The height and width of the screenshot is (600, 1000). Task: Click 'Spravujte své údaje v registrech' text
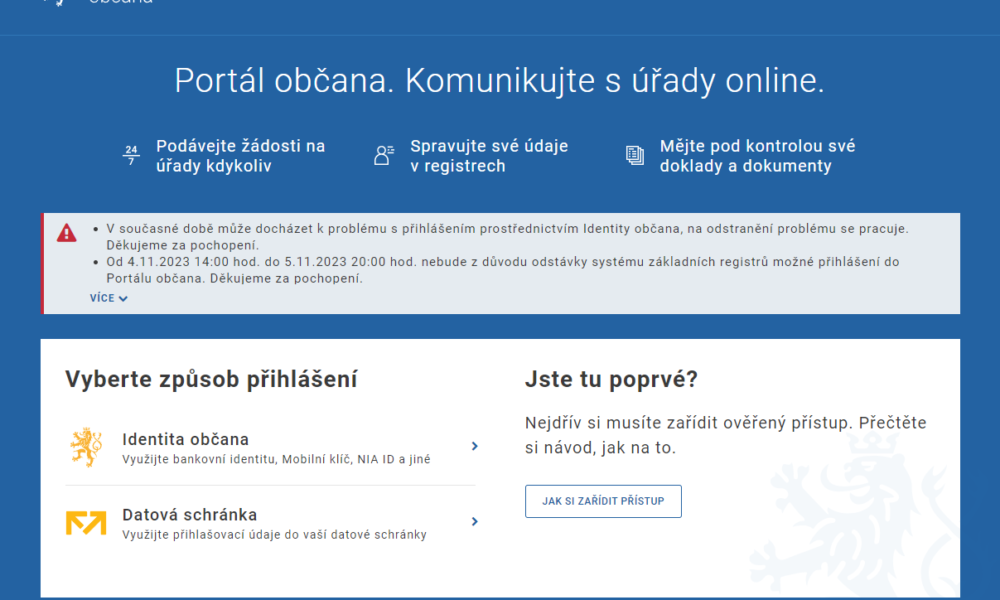click(488, 156)
